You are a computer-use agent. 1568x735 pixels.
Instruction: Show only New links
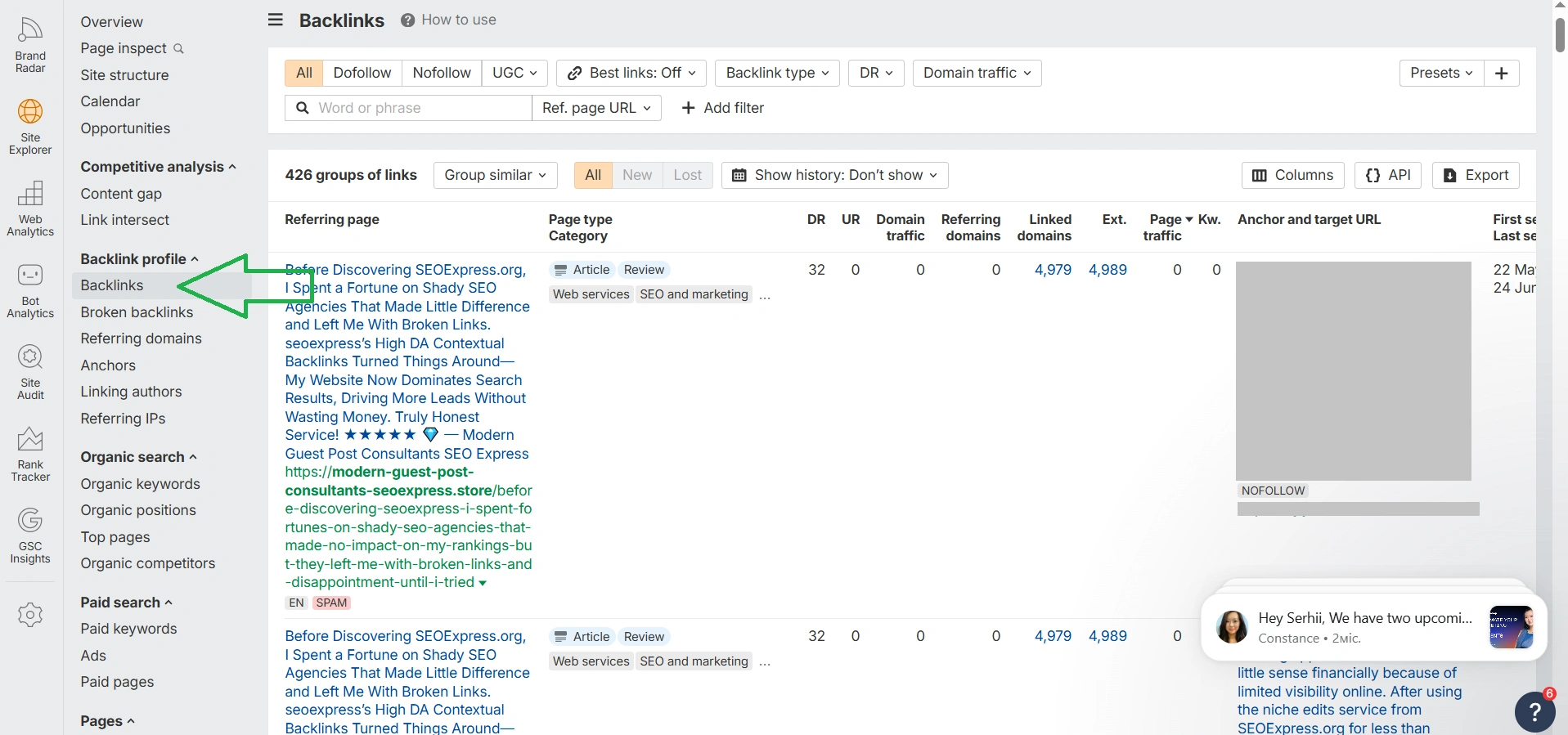[637, 175]
